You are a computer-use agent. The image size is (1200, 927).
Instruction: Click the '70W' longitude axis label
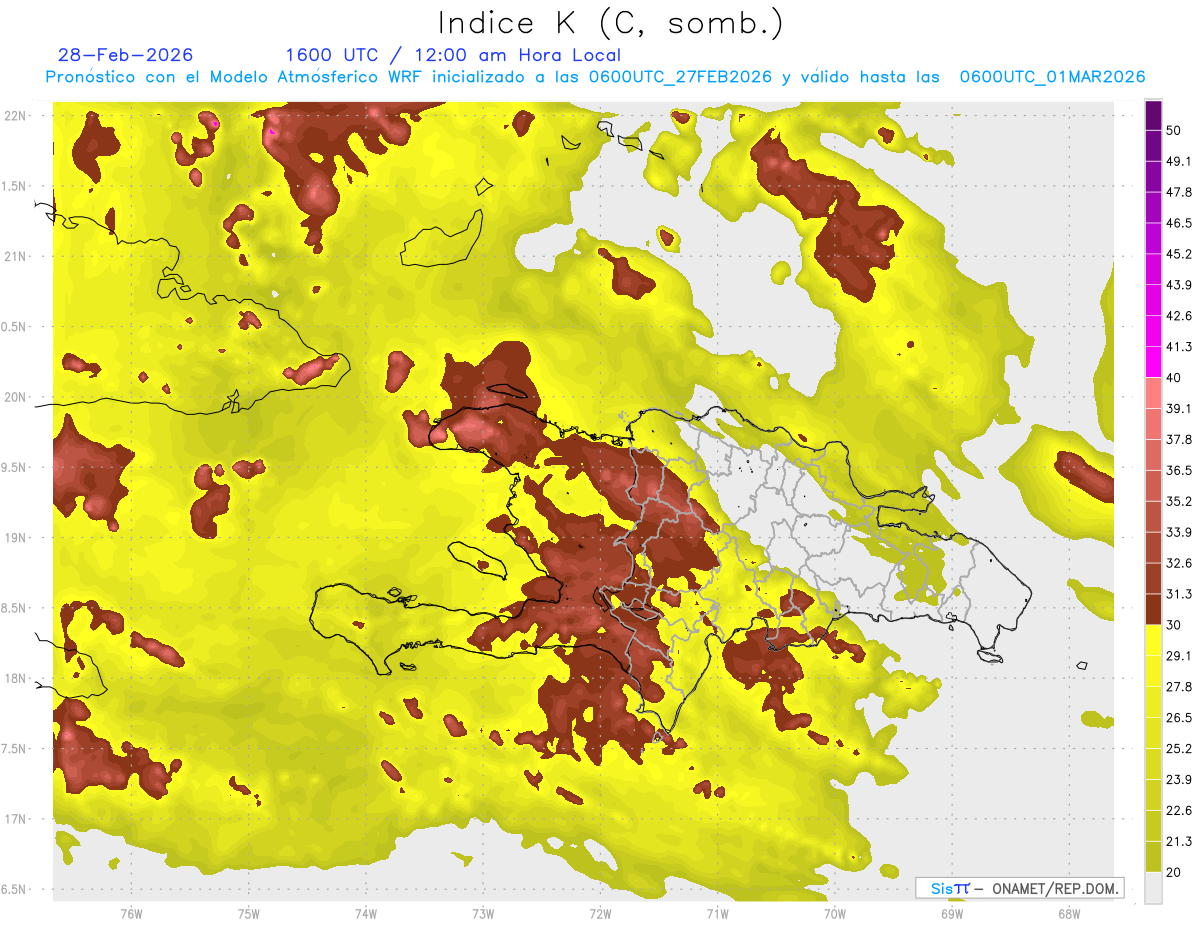835,914
